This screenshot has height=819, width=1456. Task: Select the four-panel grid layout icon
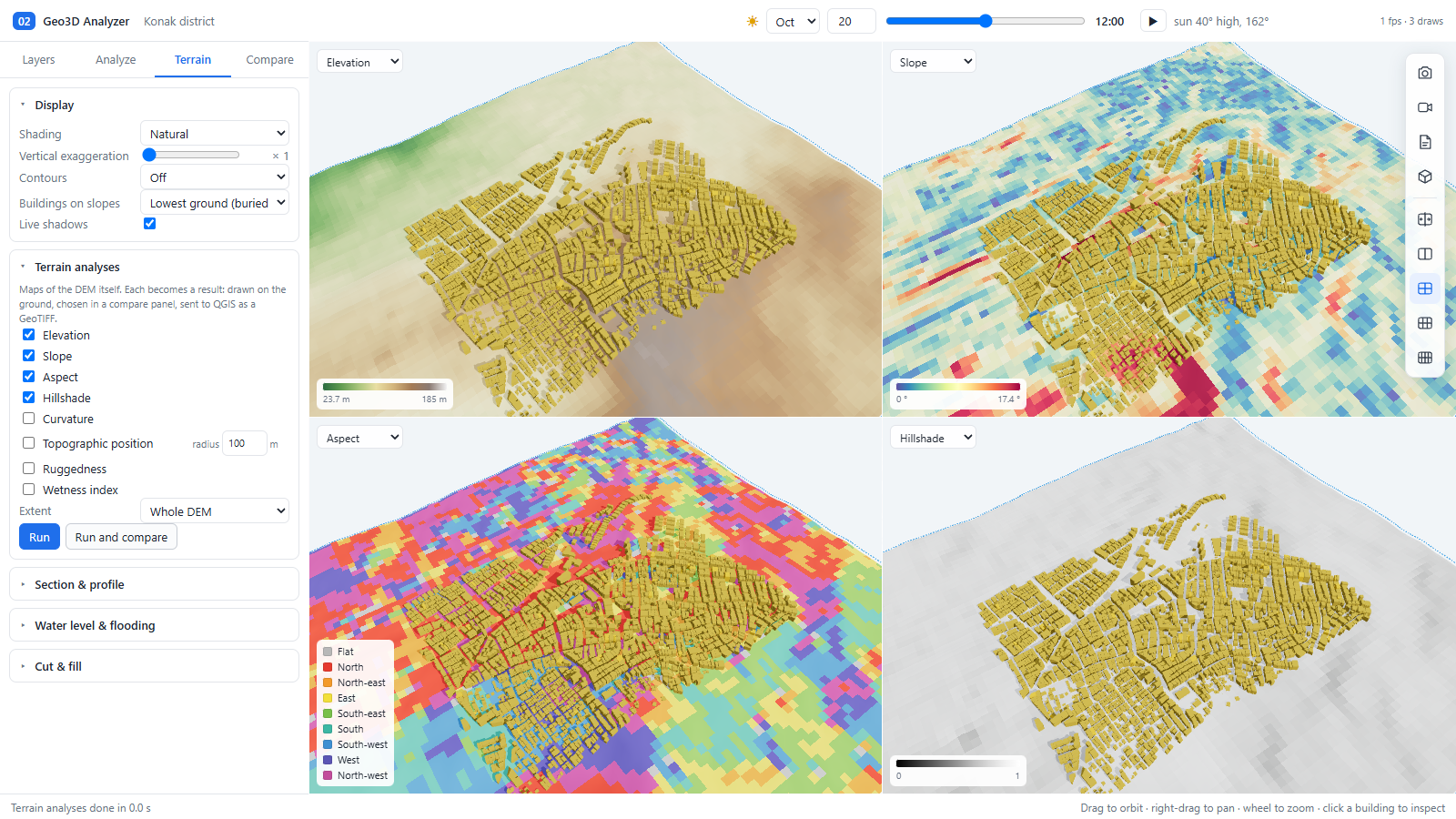tap(1425, 288)
